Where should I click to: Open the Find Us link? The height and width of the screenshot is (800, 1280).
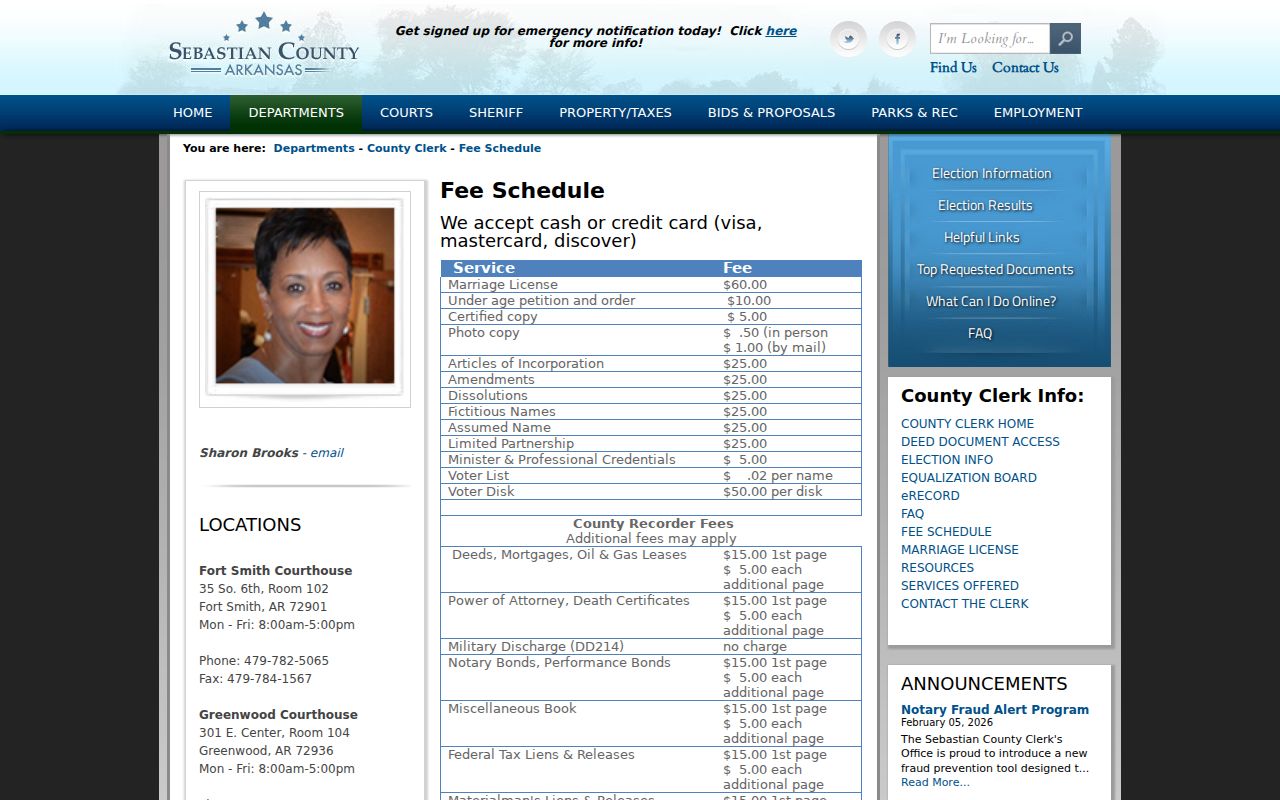coord(953,68)
